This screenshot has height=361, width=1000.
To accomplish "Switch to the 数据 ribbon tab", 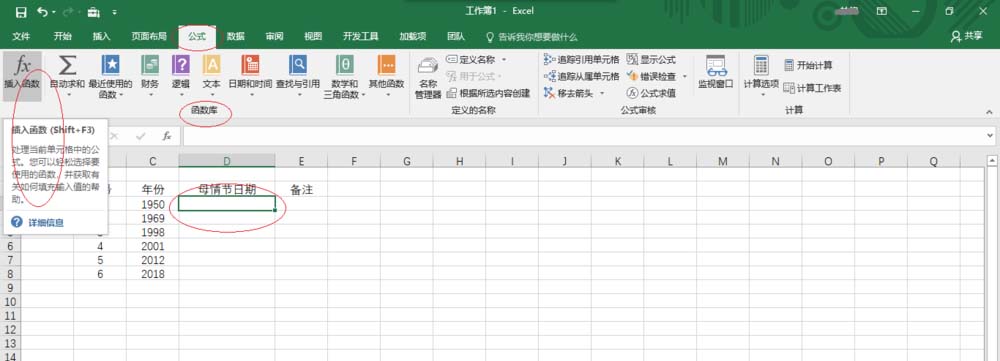I will point(235,36).
